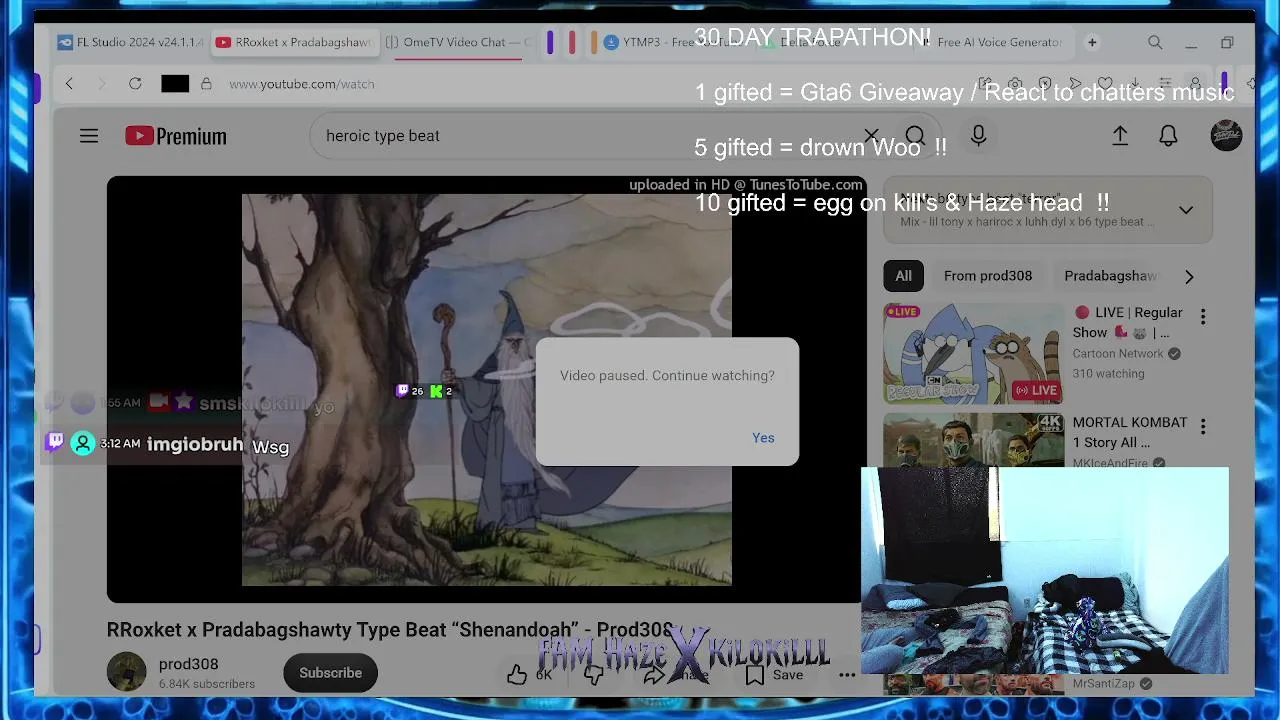Viewport: 1280px width, 720px height.
Task: Reload the page with the refresh icon
Action: click(x=135, y=84)
